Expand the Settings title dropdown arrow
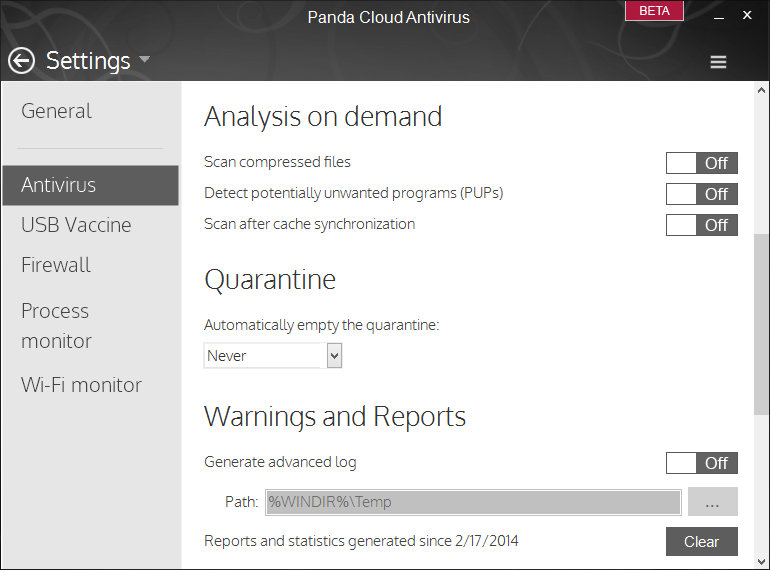This screenshot has width=770, height=570. [x=144, y=59]
